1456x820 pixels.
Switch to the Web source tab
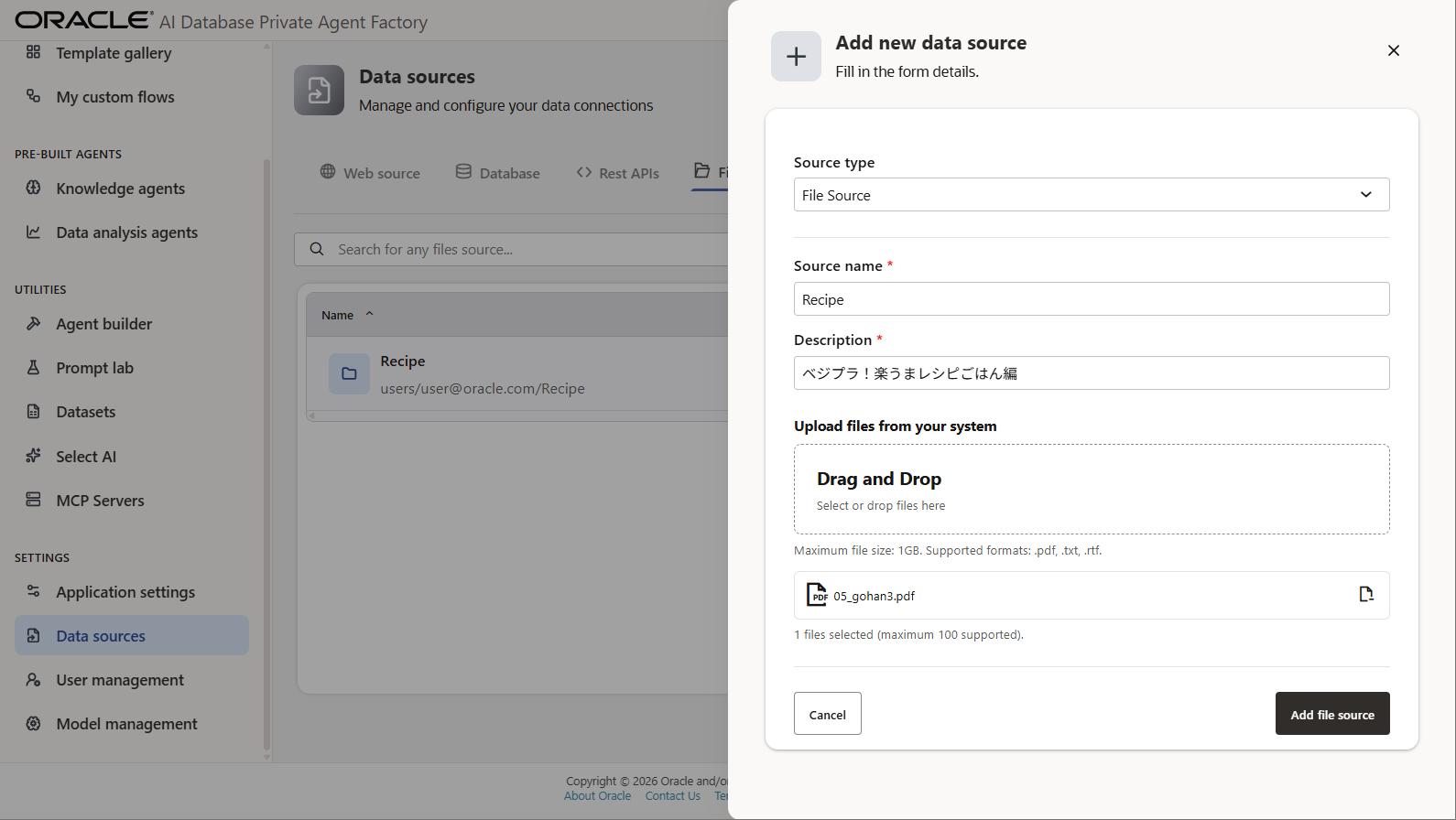click(370, 173)
